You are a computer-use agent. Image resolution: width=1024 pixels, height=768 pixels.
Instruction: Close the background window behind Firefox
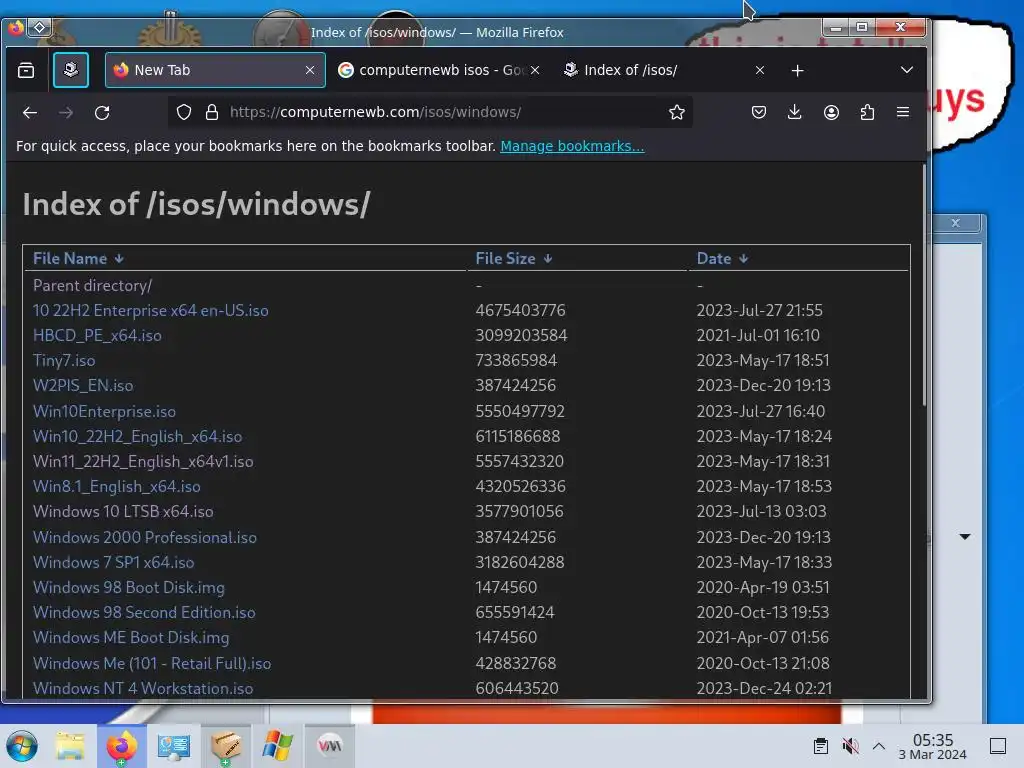955,223
